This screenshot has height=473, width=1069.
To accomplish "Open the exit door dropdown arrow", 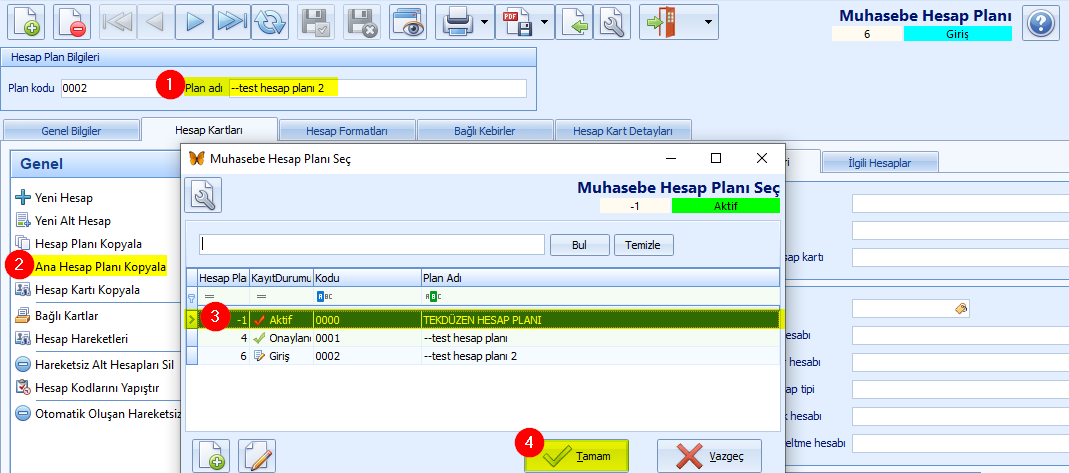I will tap(709, 21).
